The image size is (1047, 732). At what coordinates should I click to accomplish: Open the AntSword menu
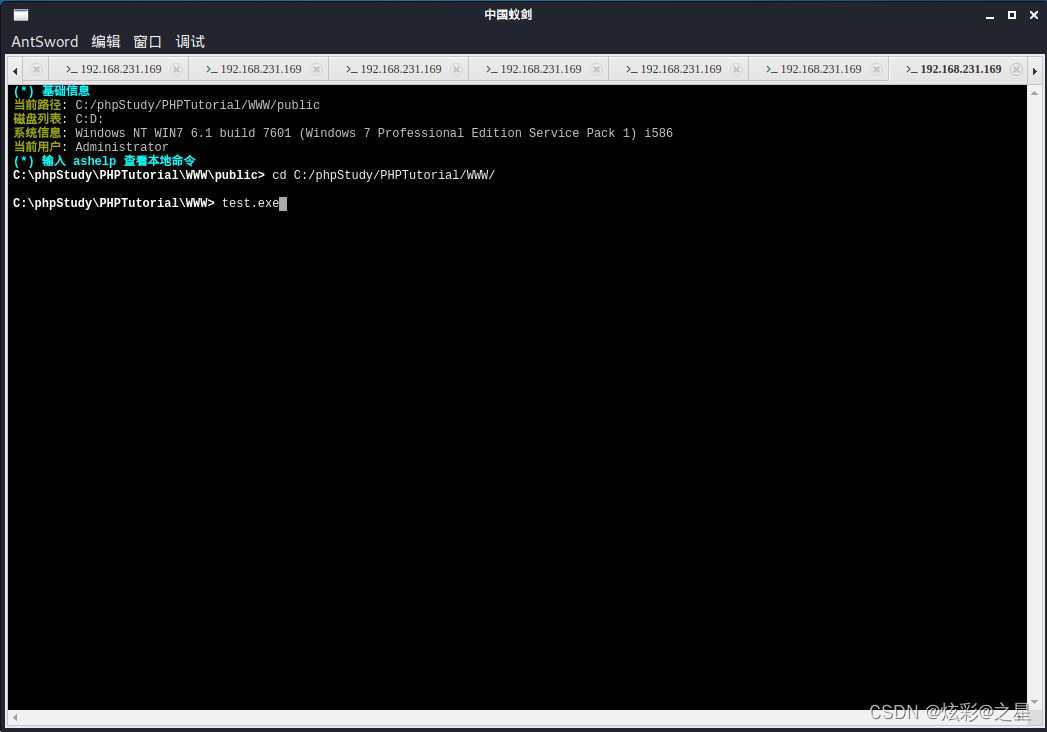tap(45, 41)
